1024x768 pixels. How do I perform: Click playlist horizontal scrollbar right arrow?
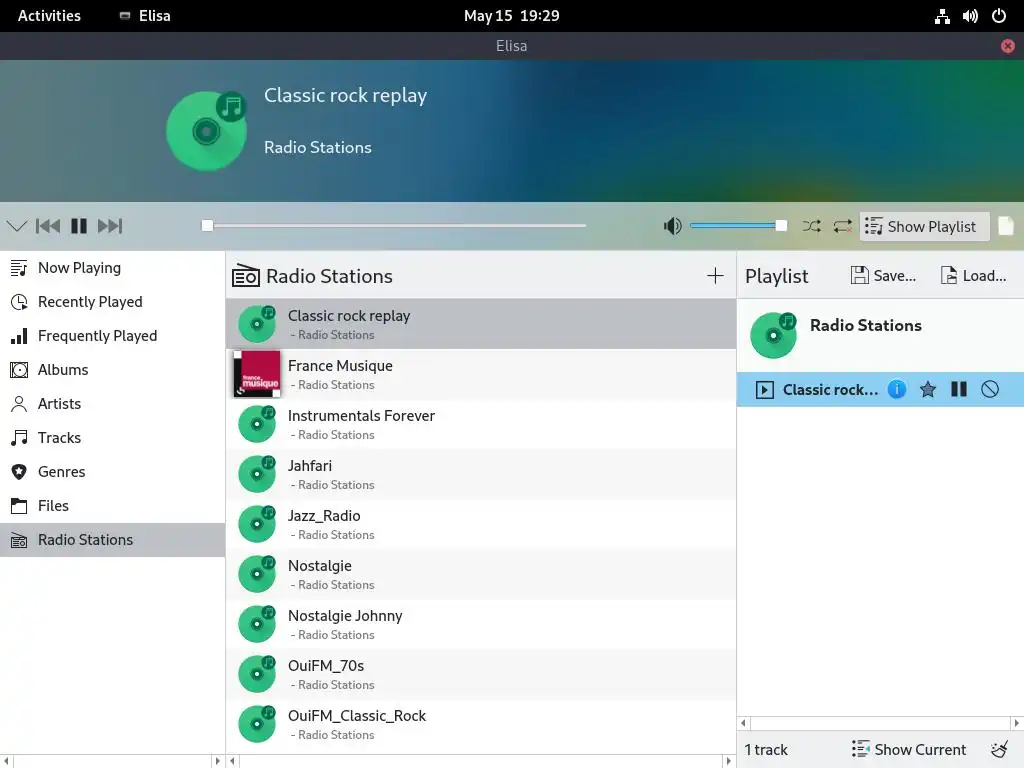click(1016, 723)
